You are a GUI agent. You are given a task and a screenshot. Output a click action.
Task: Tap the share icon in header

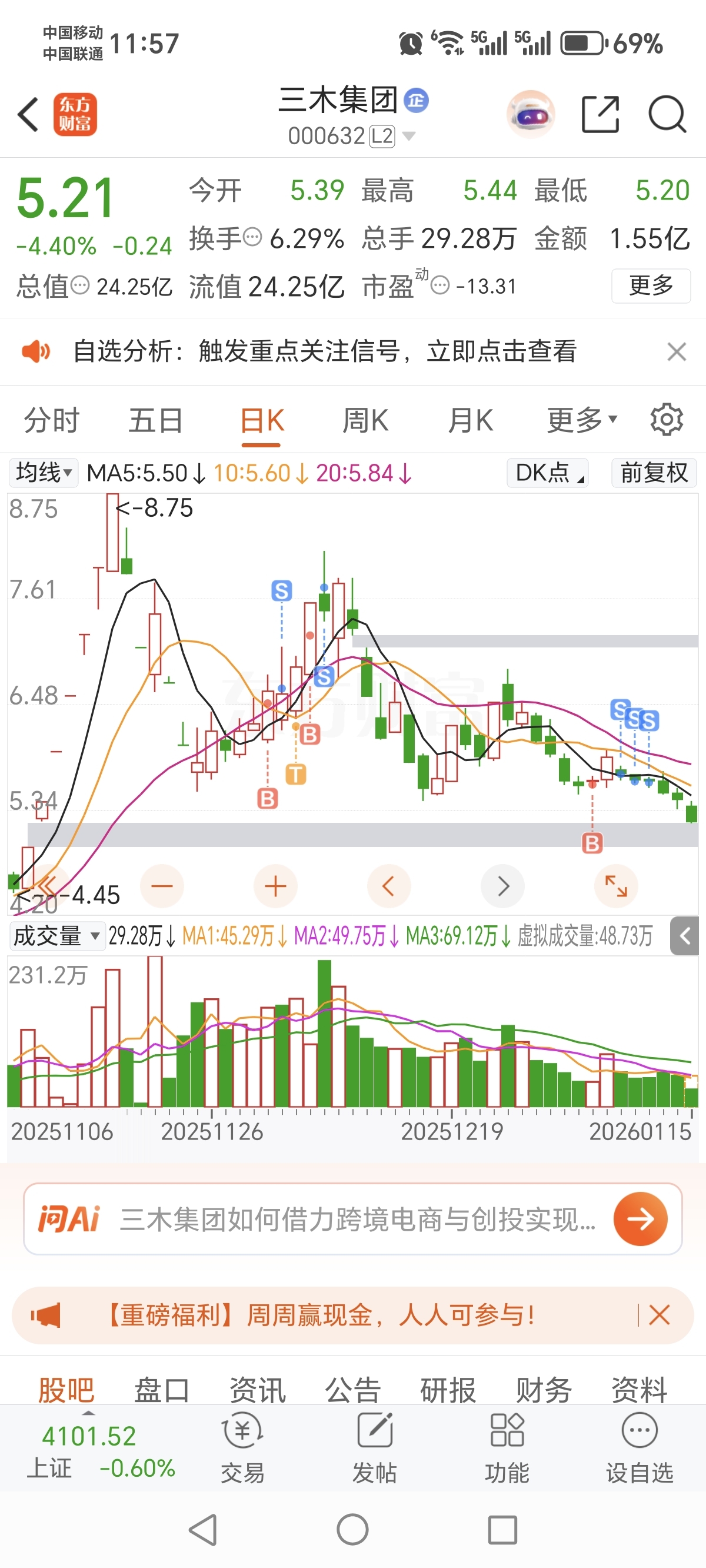click(x=600, y=114)
